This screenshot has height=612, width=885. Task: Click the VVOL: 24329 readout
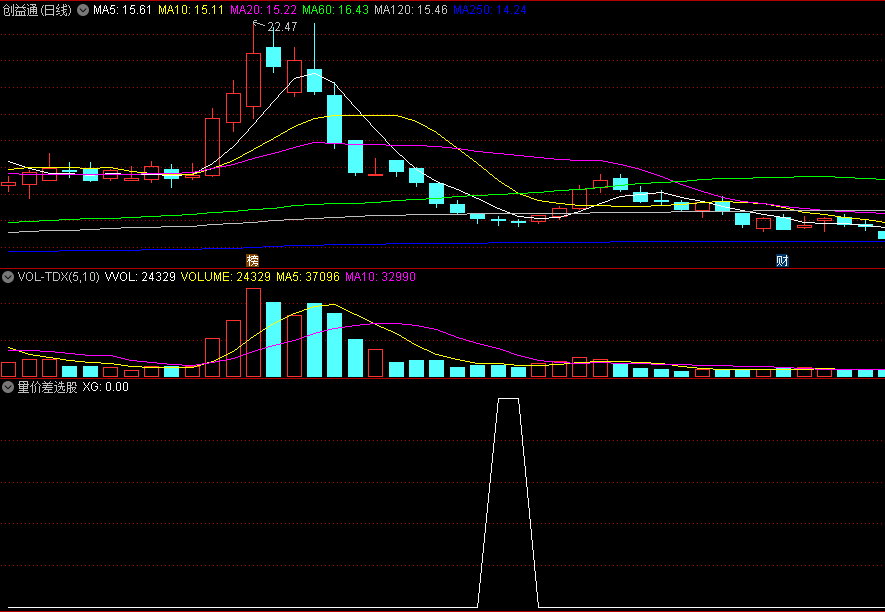[x=140, y=277]
